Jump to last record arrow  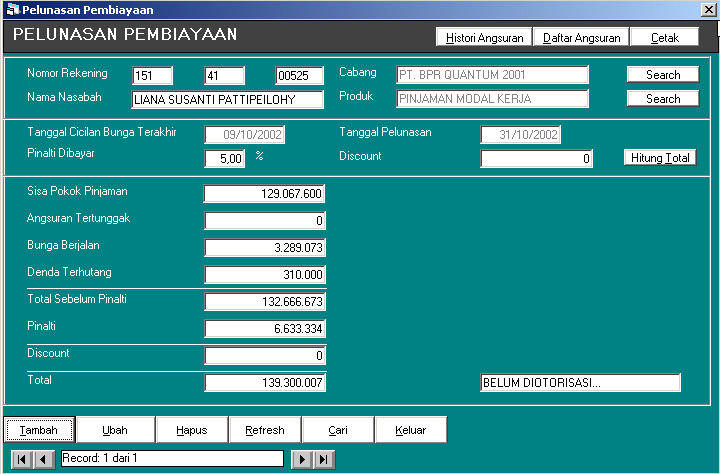324,459
